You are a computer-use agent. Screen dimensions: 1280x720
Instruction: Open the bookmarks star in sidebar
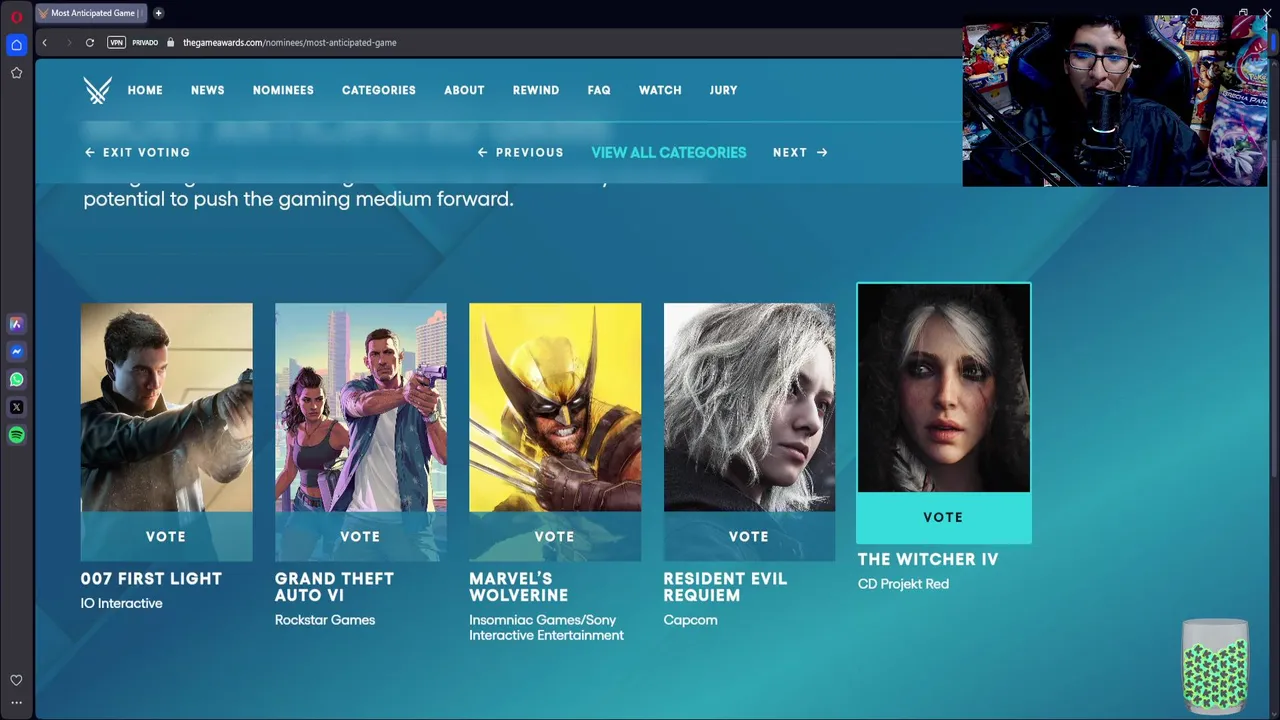(16, 73)
